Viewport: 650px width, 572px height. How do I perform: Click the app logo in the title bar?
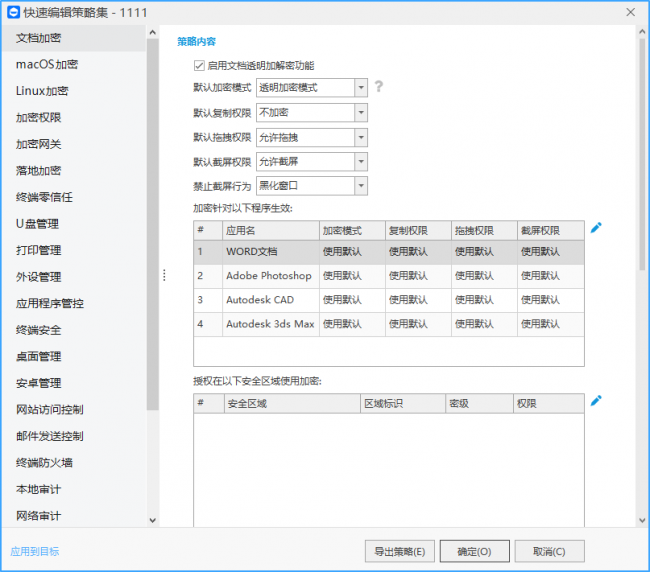(13, 12)
